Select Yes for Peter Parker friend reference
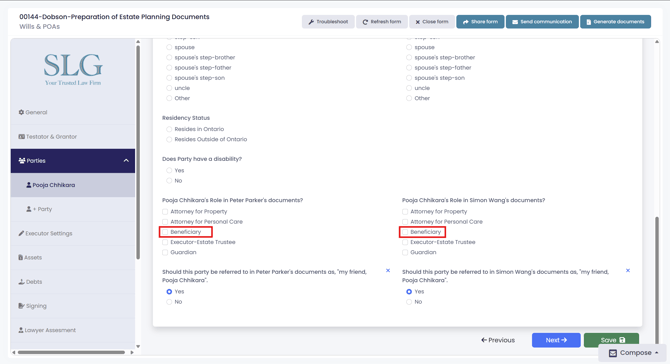670x364 pixels. pyautogui.click(x=169, y=292)
